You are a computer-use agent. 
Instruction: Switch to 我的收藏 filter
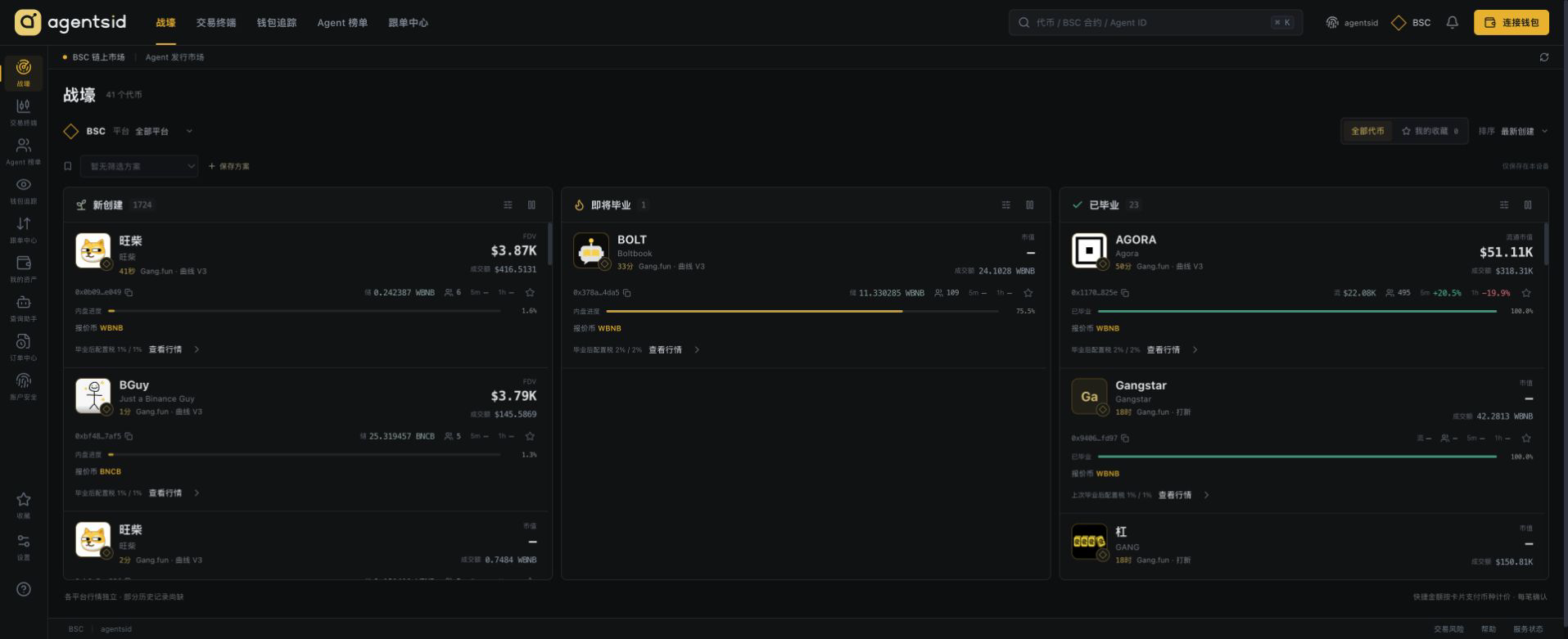(x=1430, y=131)
